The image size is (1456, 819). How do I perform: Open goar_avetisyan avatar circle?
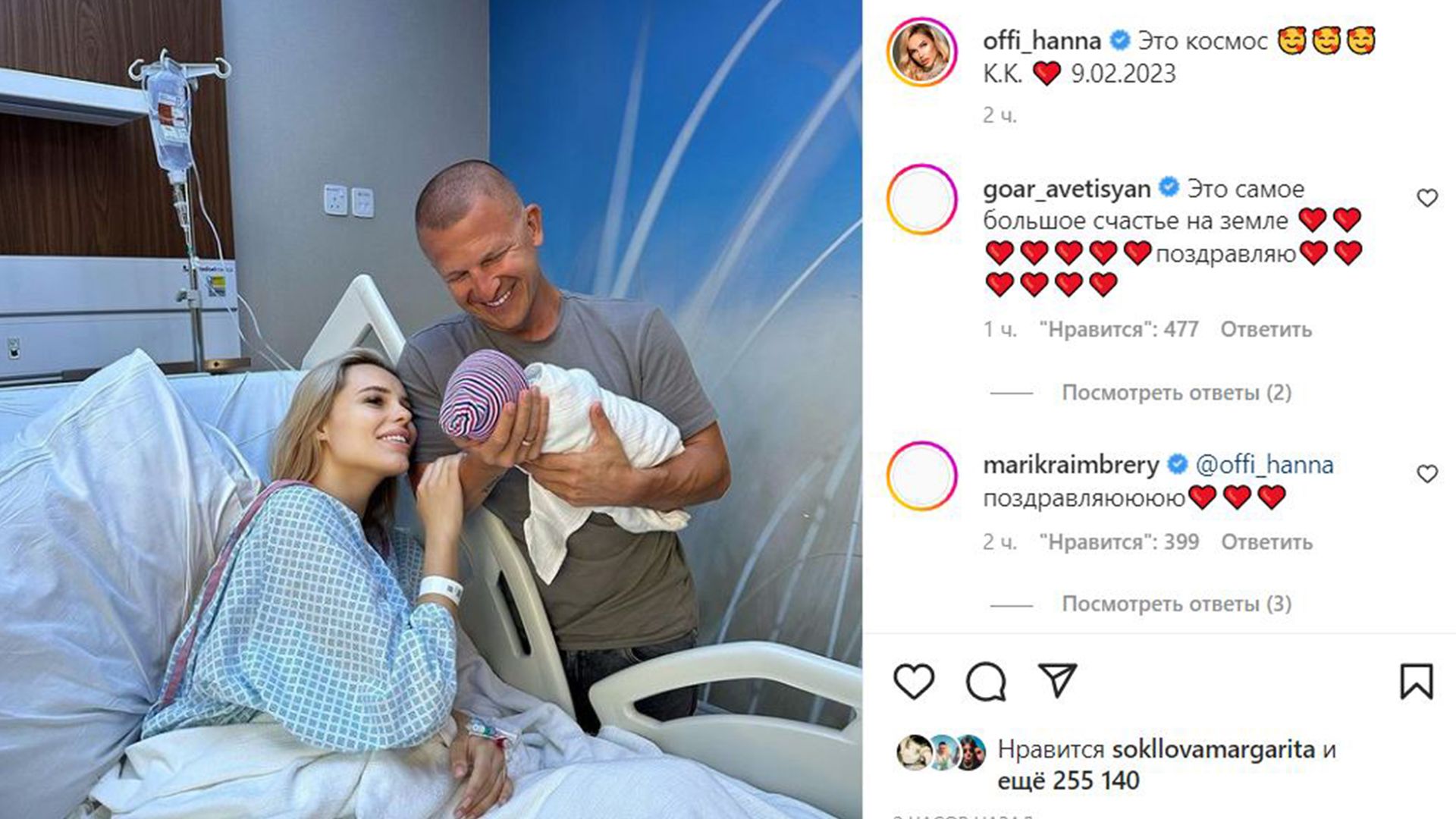pos(921,199)
